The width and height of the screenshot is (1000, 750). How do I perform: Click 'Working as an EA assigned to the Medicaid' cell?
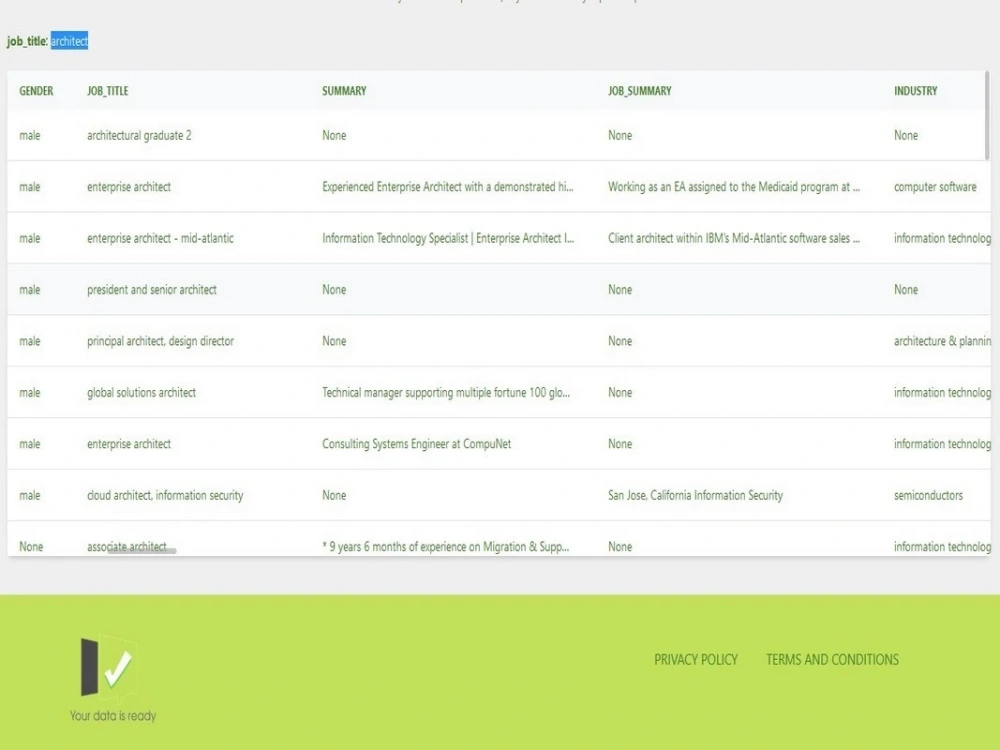point(733,187)
